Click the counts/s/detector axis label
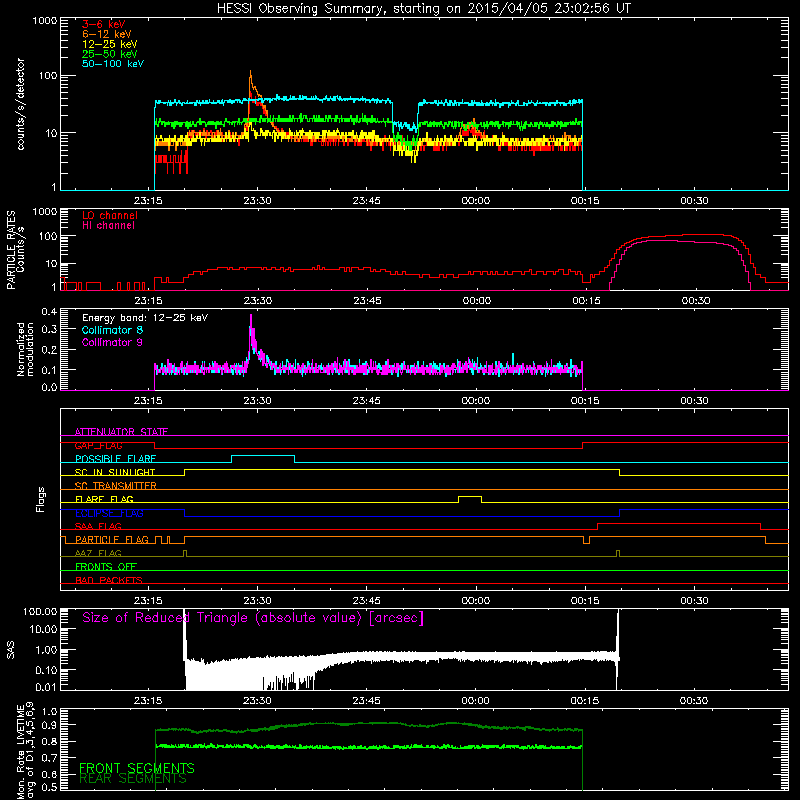This screenshot has width=800, height=800. coord(21,104)
